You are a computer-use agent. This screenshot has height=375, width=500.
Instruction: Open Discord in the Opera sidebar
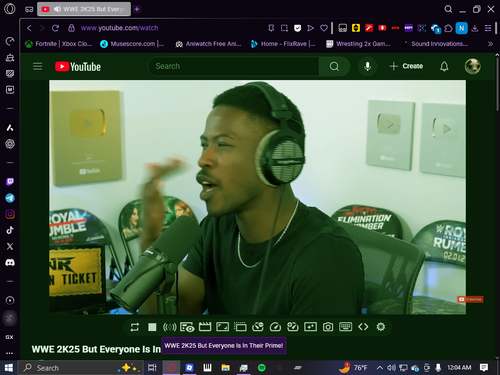10,263
